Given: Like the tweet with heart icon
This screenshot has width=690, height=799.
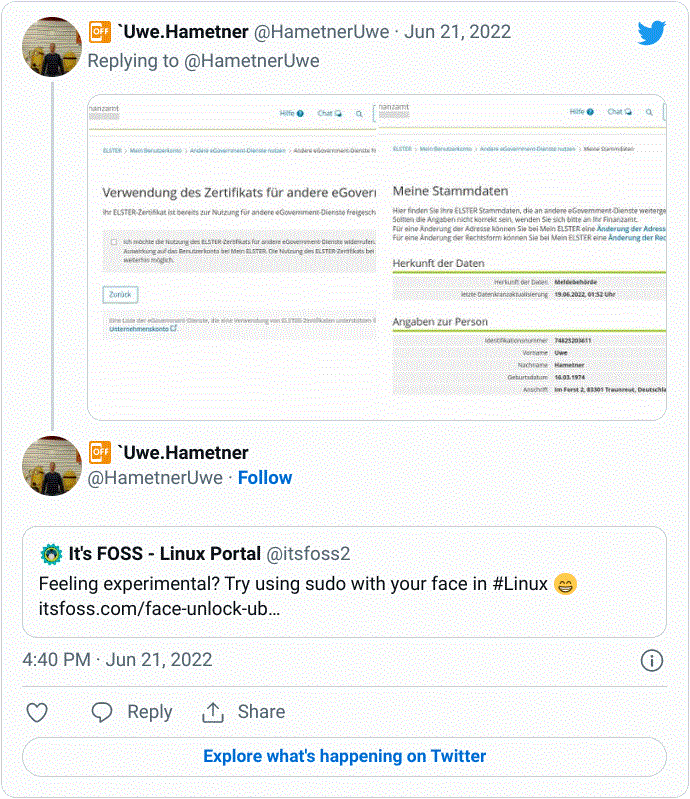Looking at the screenshot, I should click(37, 712).
